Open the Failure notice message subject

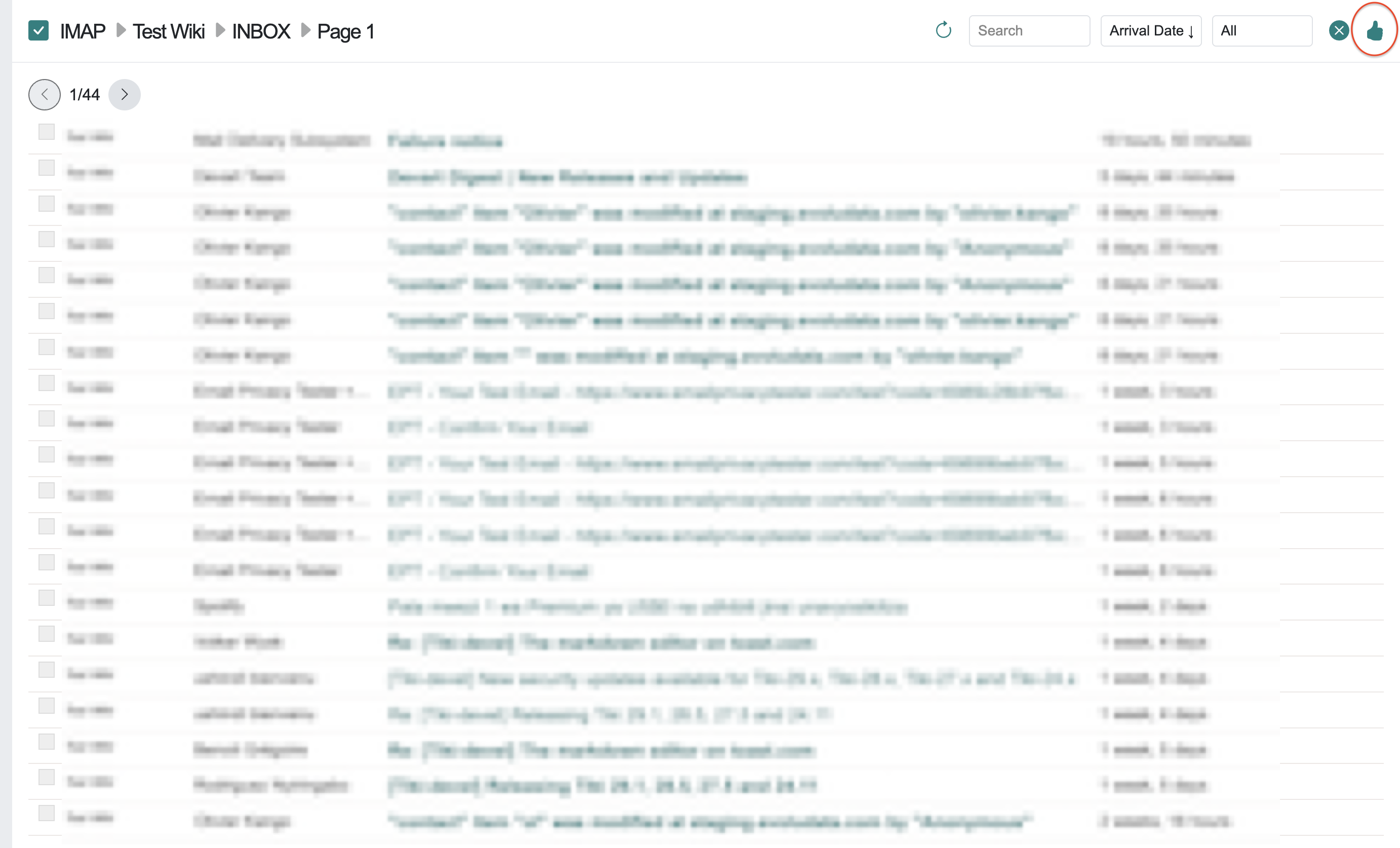[x=445, y=140]
